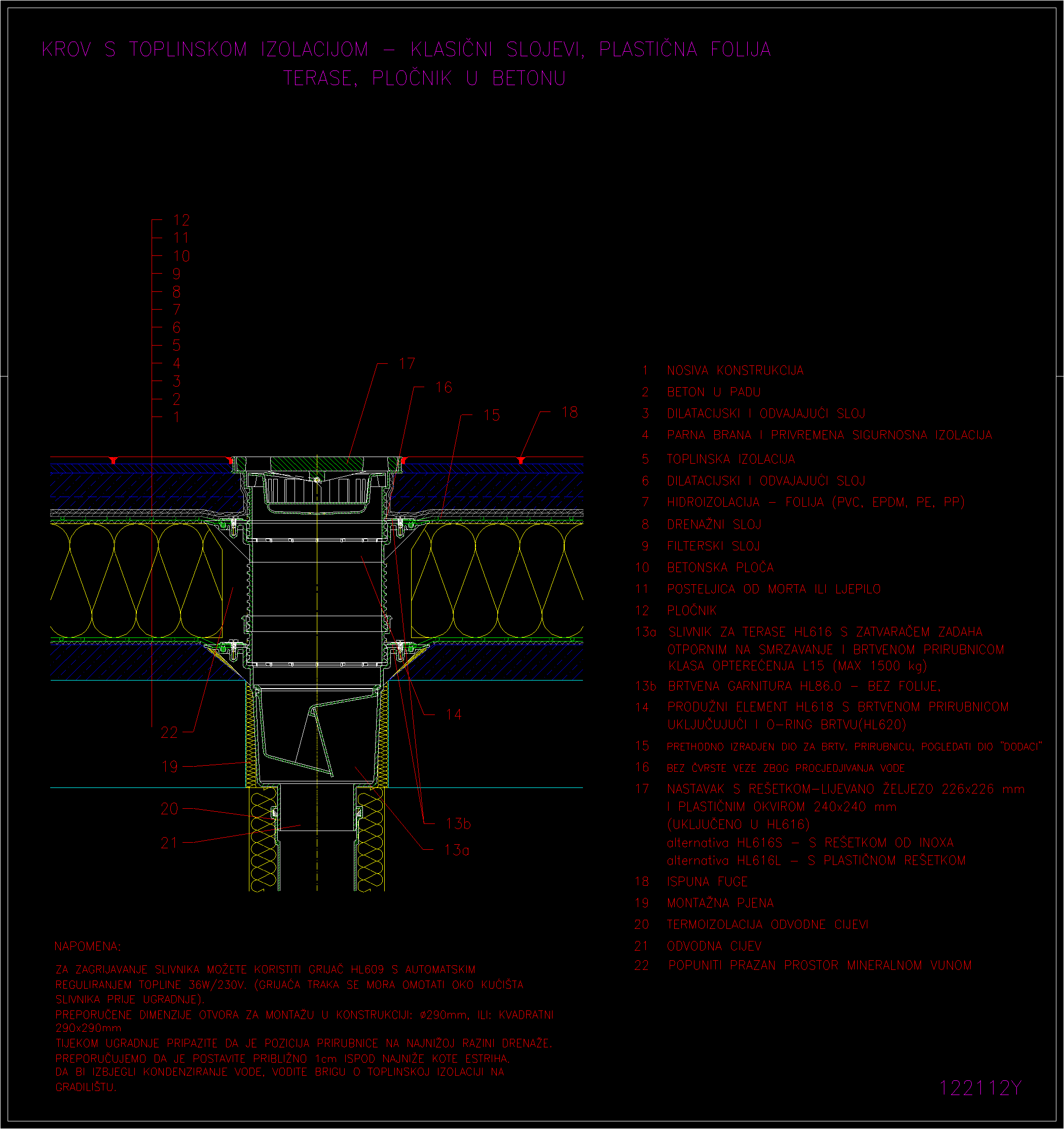Select legend entry 'ISPUNA FUGE'
1064x1129 pixels.
click(707, 882)
